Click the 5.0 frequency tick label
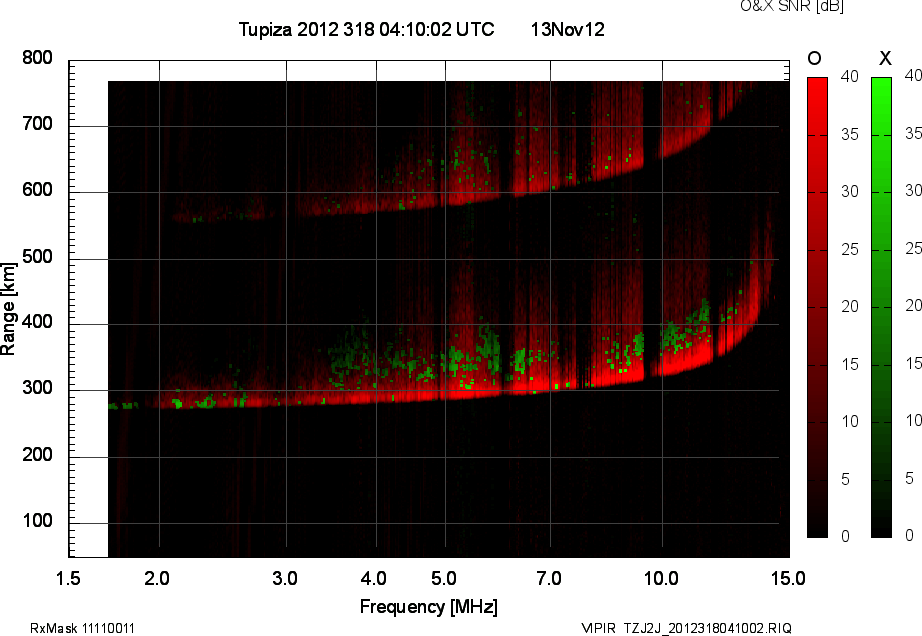Screen dimensions: 922x636 (443, 578)
